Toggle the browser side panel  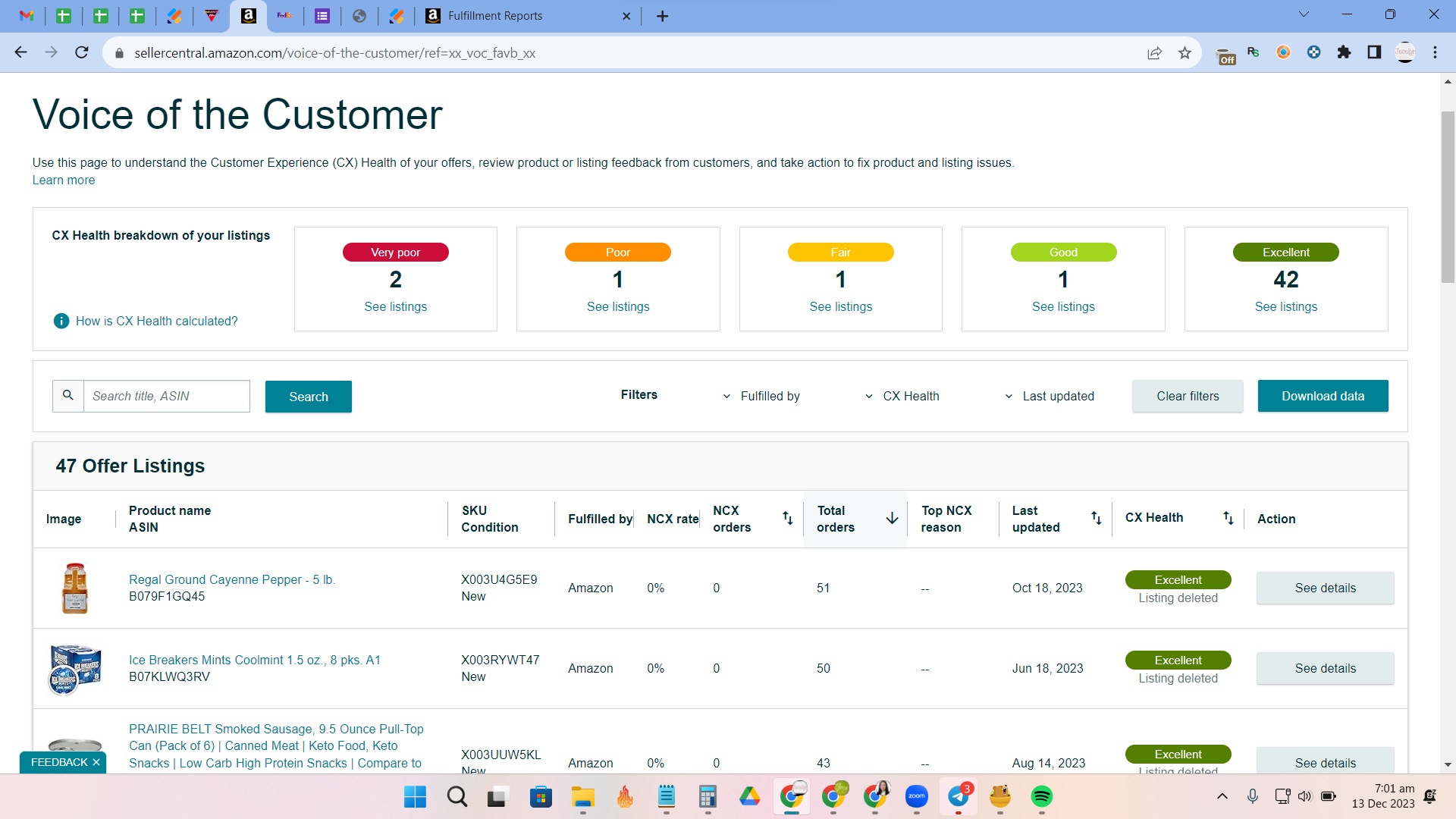click(x=1374, y=52)
